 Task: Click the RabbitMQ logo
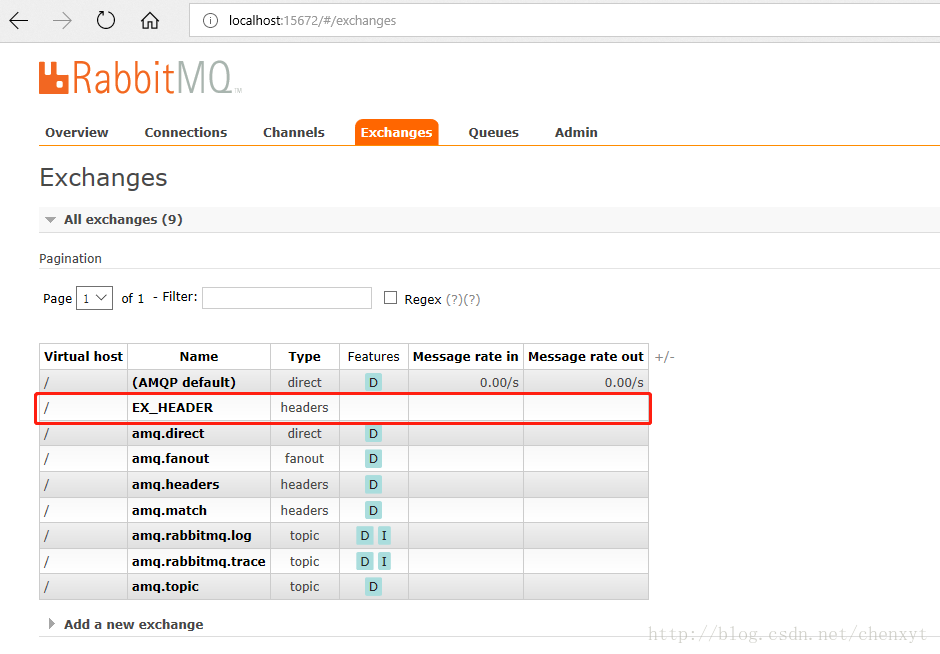[x=140, y=77]
